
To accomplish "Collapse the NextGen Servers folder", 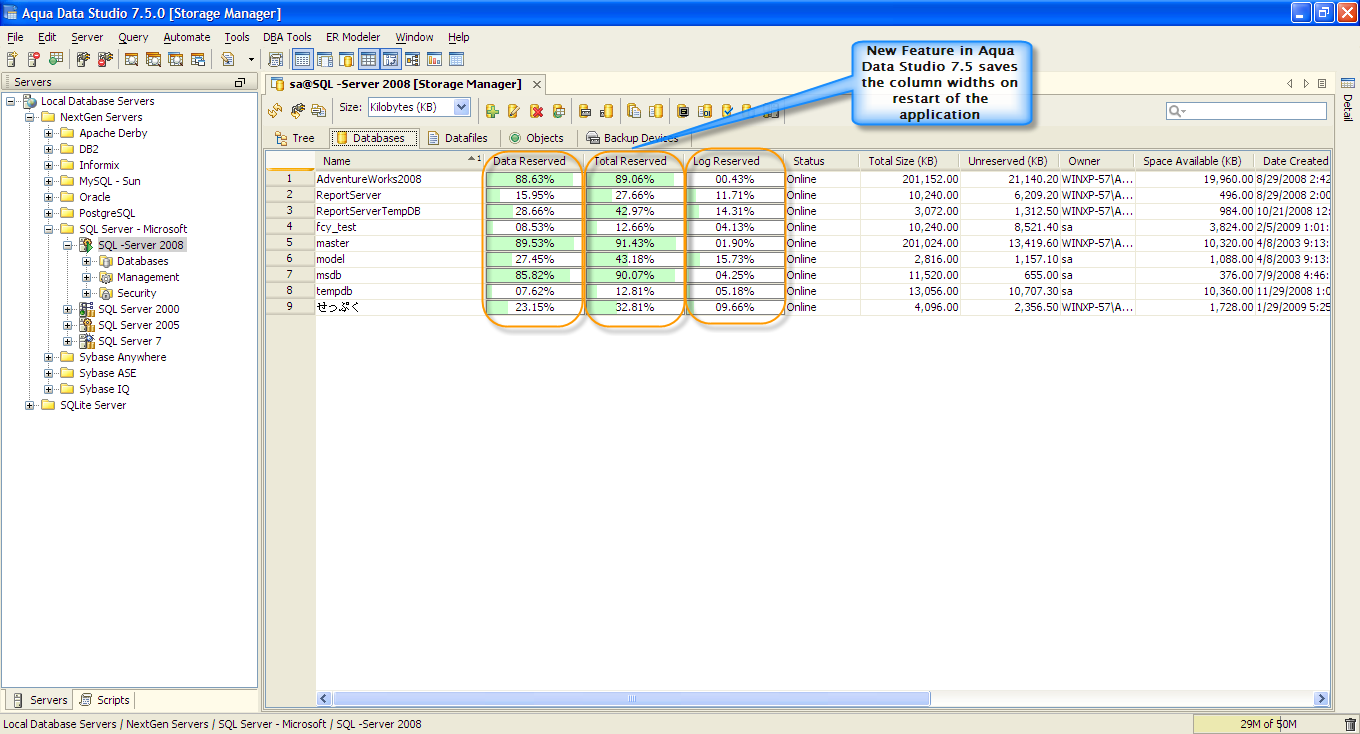I will [x=30, y=117].
